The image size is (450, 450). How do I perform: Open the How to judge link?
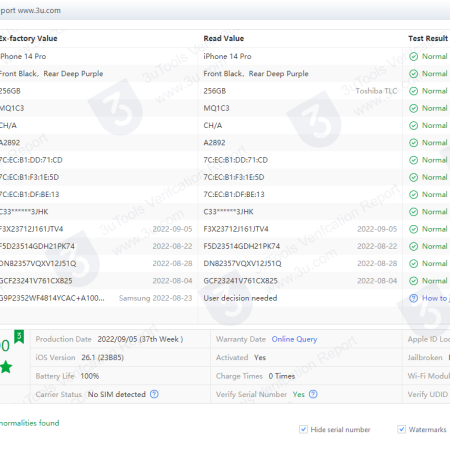click(436, 298)
